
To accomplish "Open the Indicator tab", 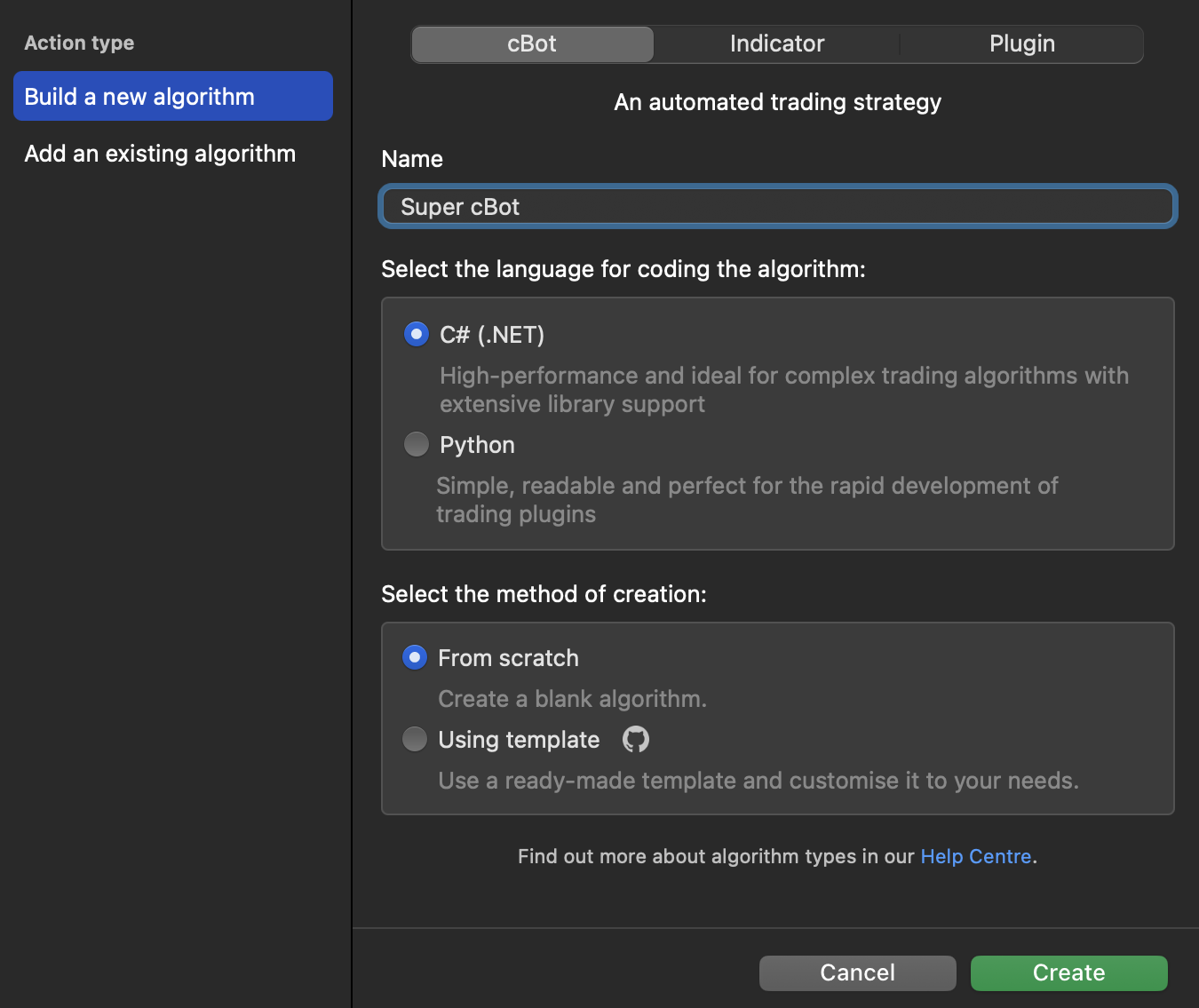I will pos(777,44).
